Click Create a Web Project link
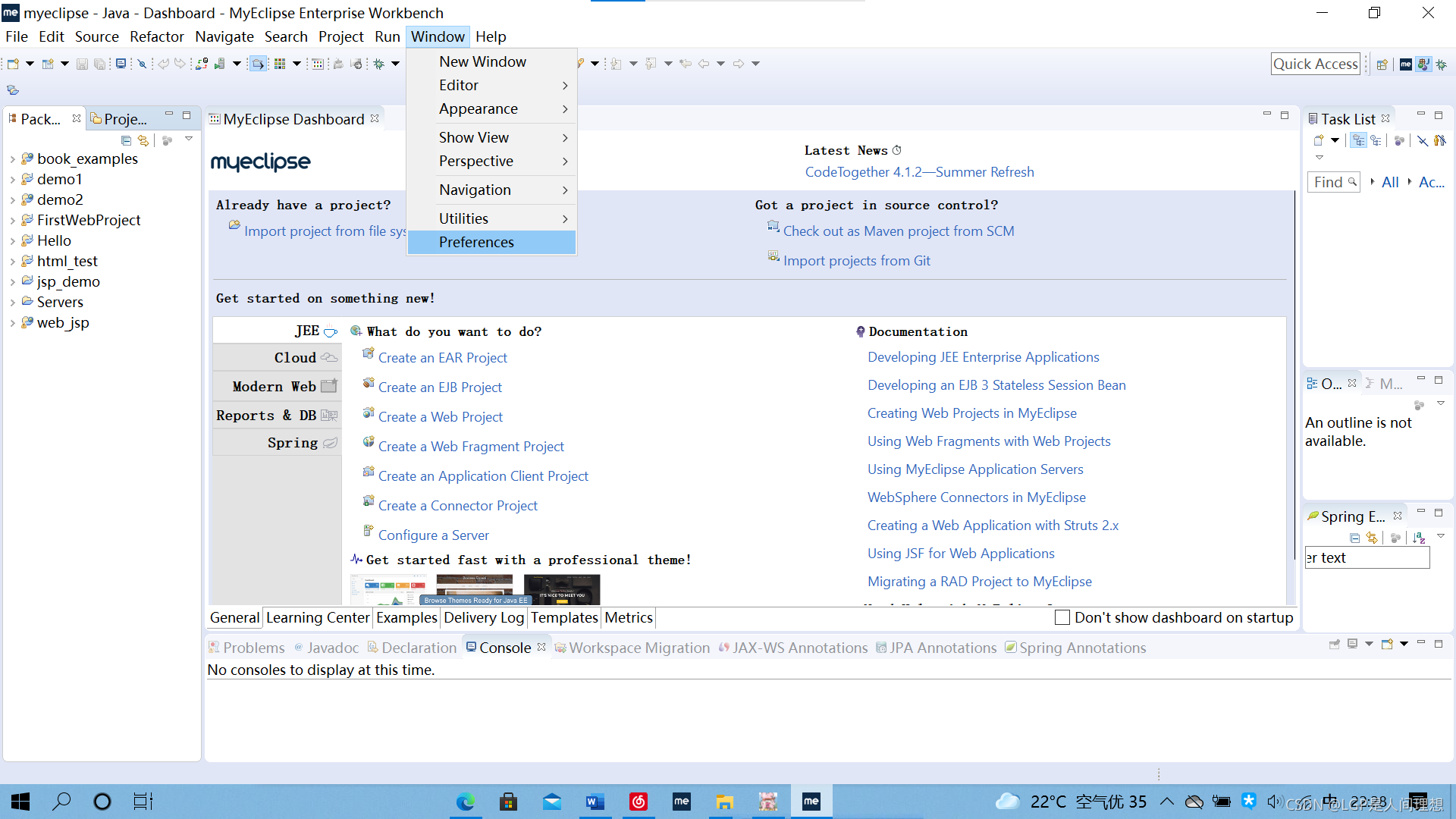The height and width of the screenshot is (819, 1456). click(440, 416)
